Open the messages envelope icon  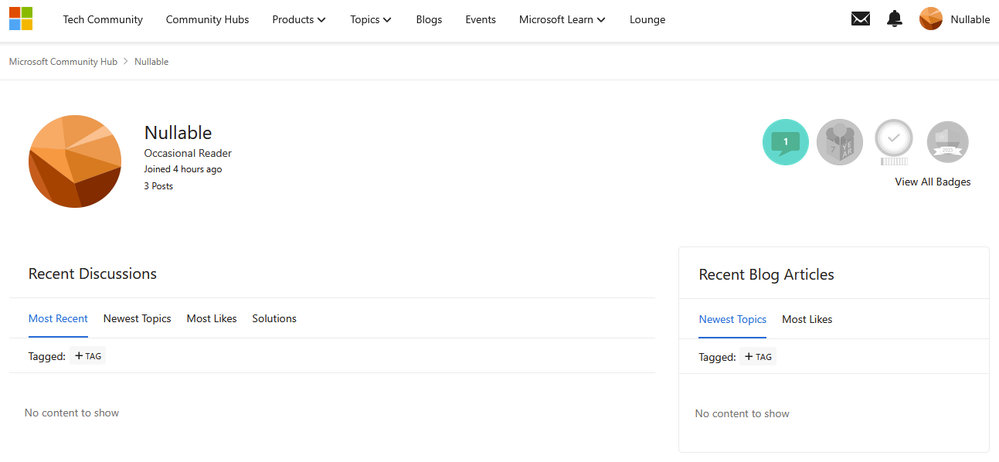tap(860, 19)
